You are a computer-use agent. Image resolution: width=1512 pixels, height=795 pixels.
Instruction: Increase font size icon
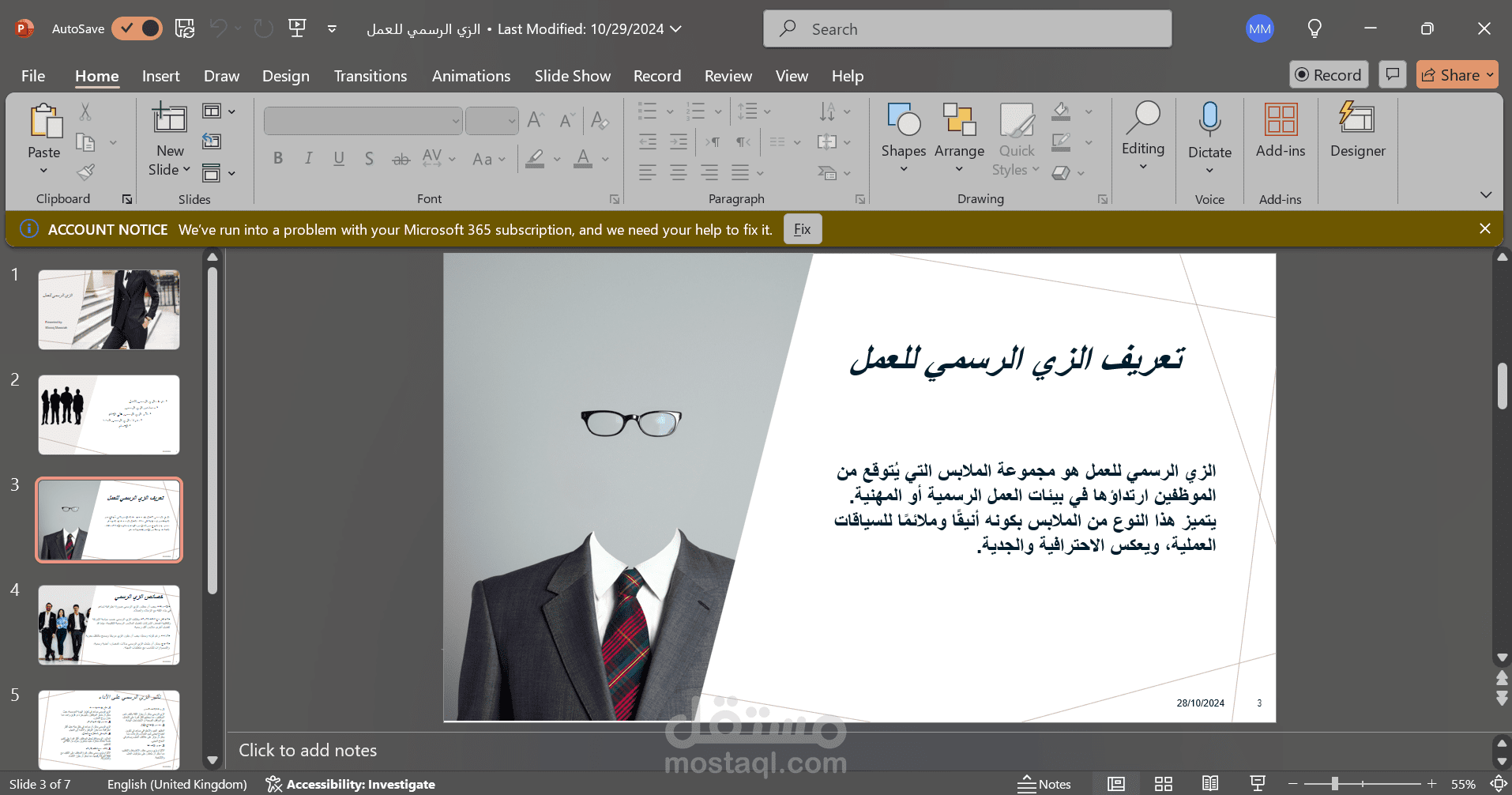coord(536,120)
